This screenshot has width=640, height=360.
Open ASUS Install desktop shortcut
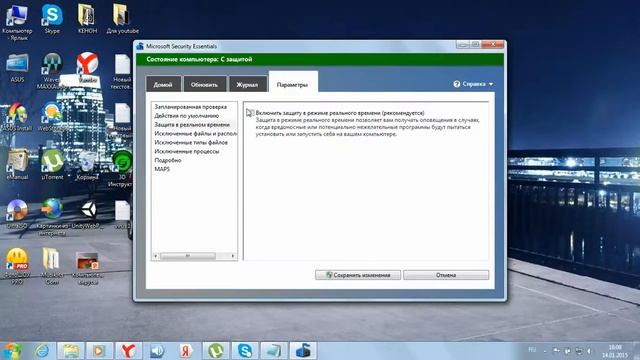point(17,116)
